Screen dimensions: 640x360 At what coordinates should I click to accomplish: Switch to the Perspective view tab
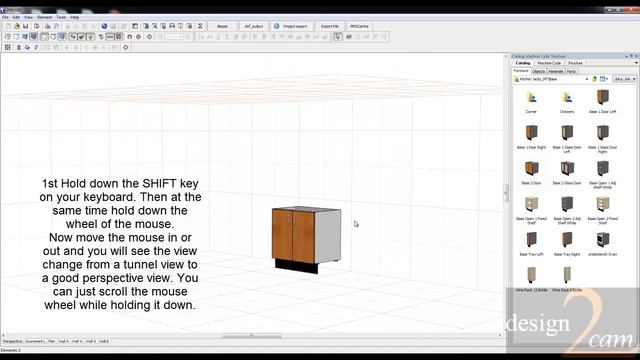12,341
